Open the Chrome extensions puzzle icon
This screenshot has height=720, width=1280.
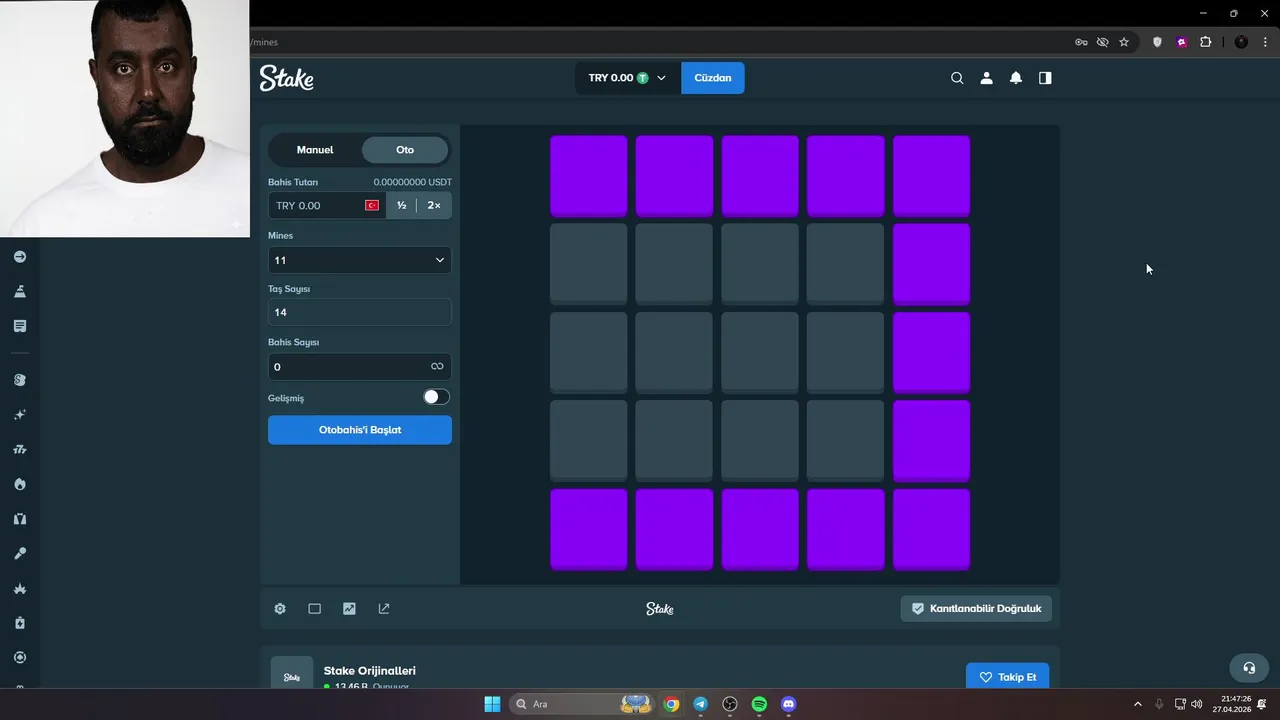1205,42
